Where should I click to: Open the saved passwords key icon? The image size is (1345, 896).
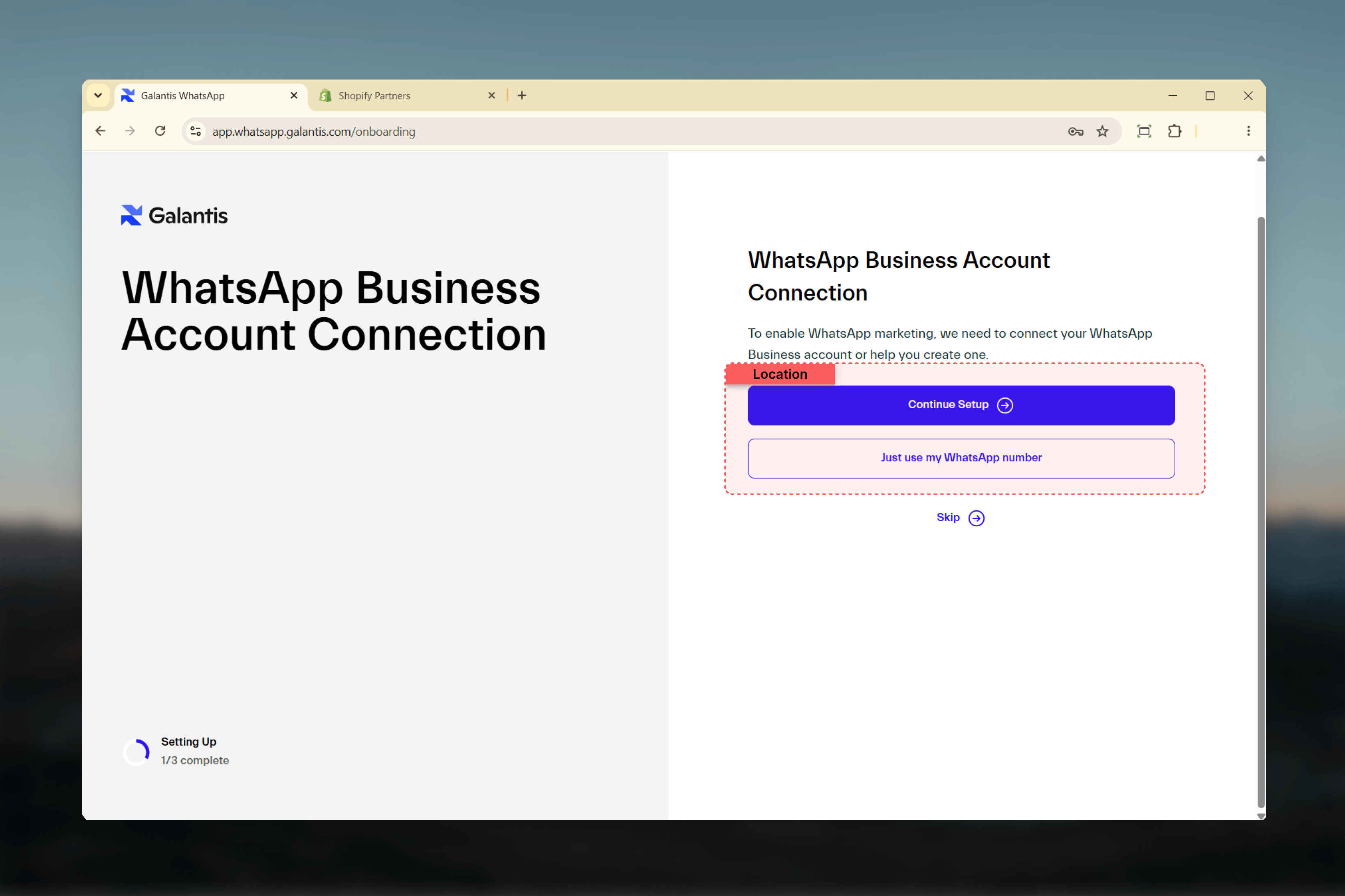(1075, 132)
